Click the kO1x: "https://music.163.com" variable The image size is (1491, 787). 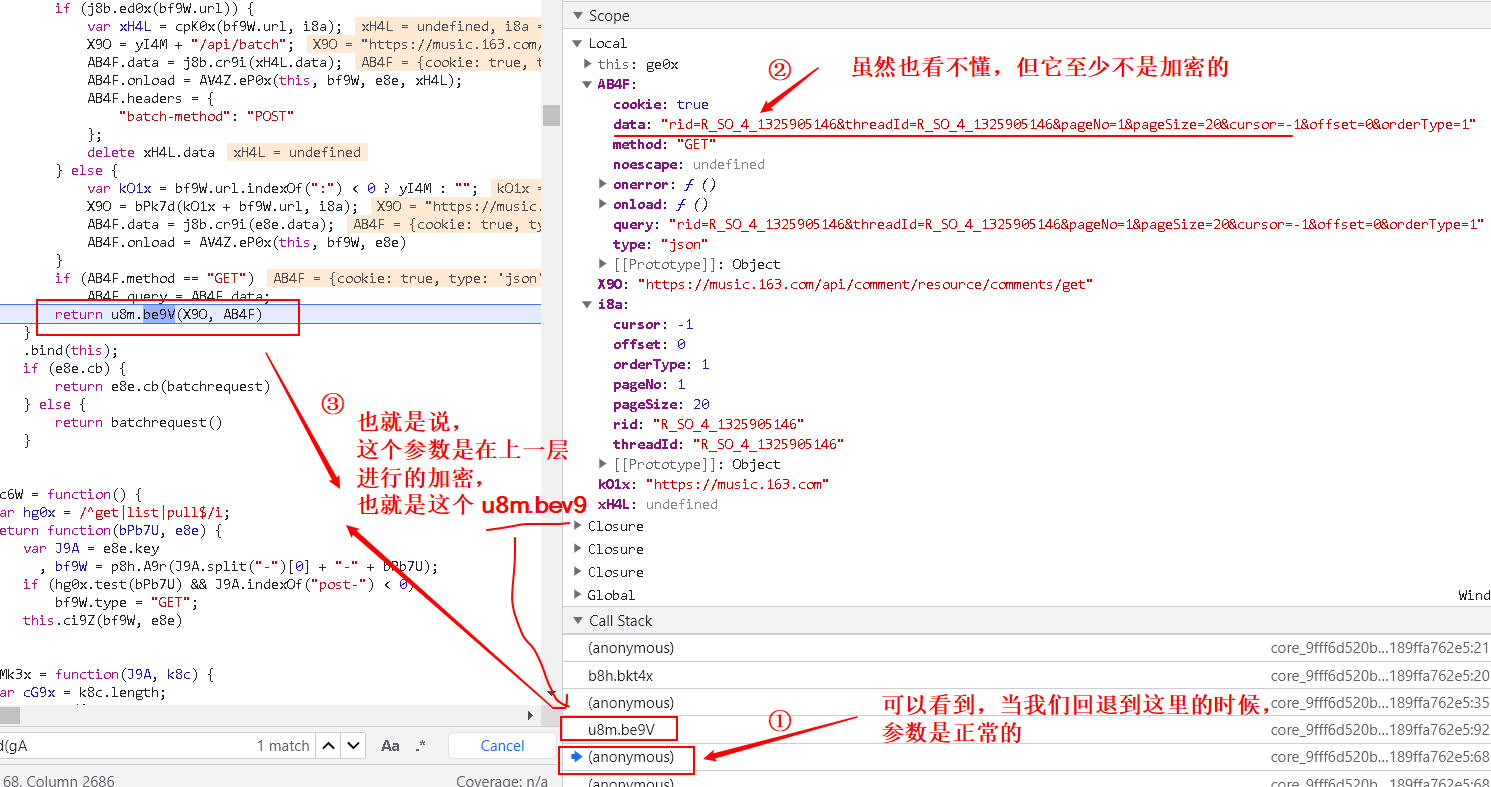(x=713, y=484)
